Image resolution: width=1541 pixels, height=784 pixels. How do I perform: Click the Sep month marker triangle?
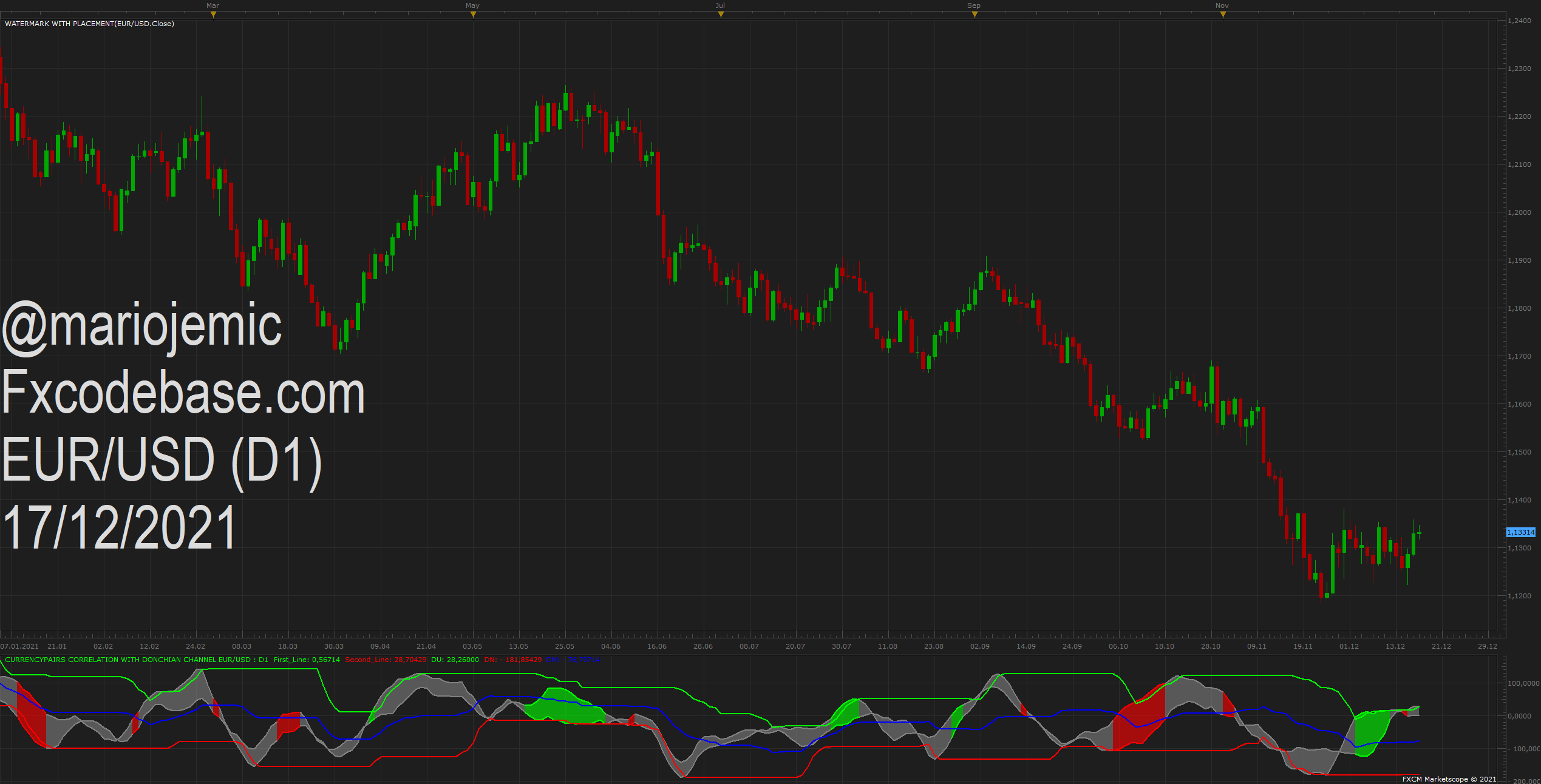[975, 15]
